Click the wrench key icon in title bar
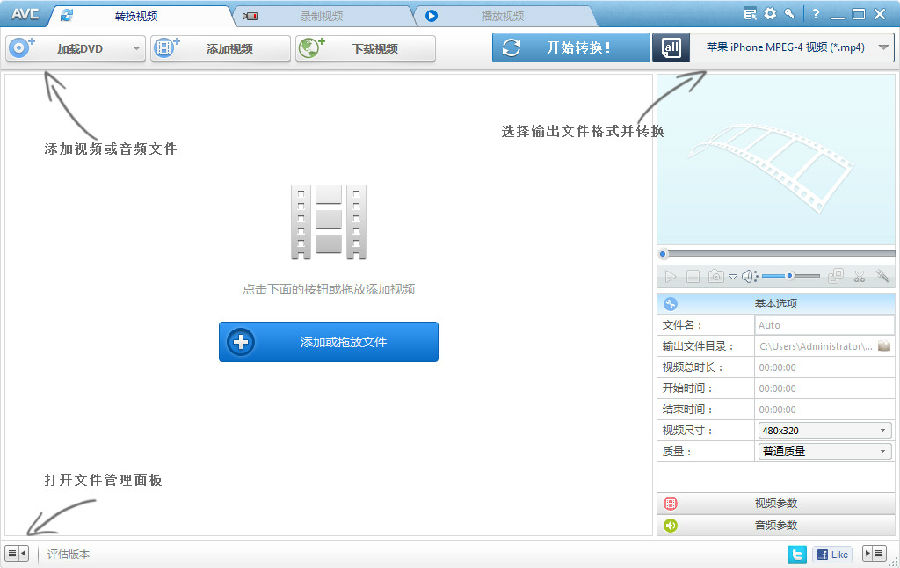 [x=790, y=14]
